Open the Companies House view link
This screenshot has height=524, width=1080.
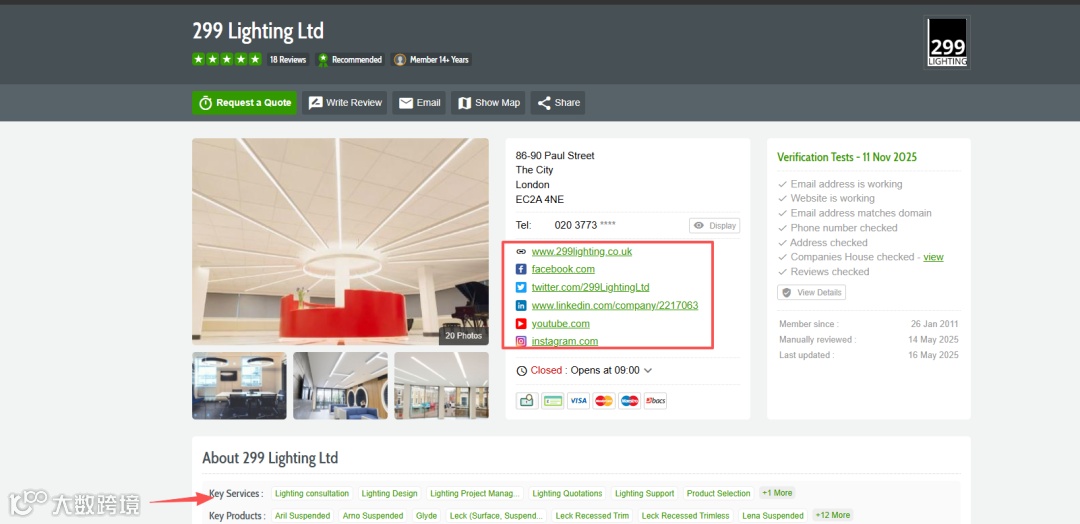[933, 257]
